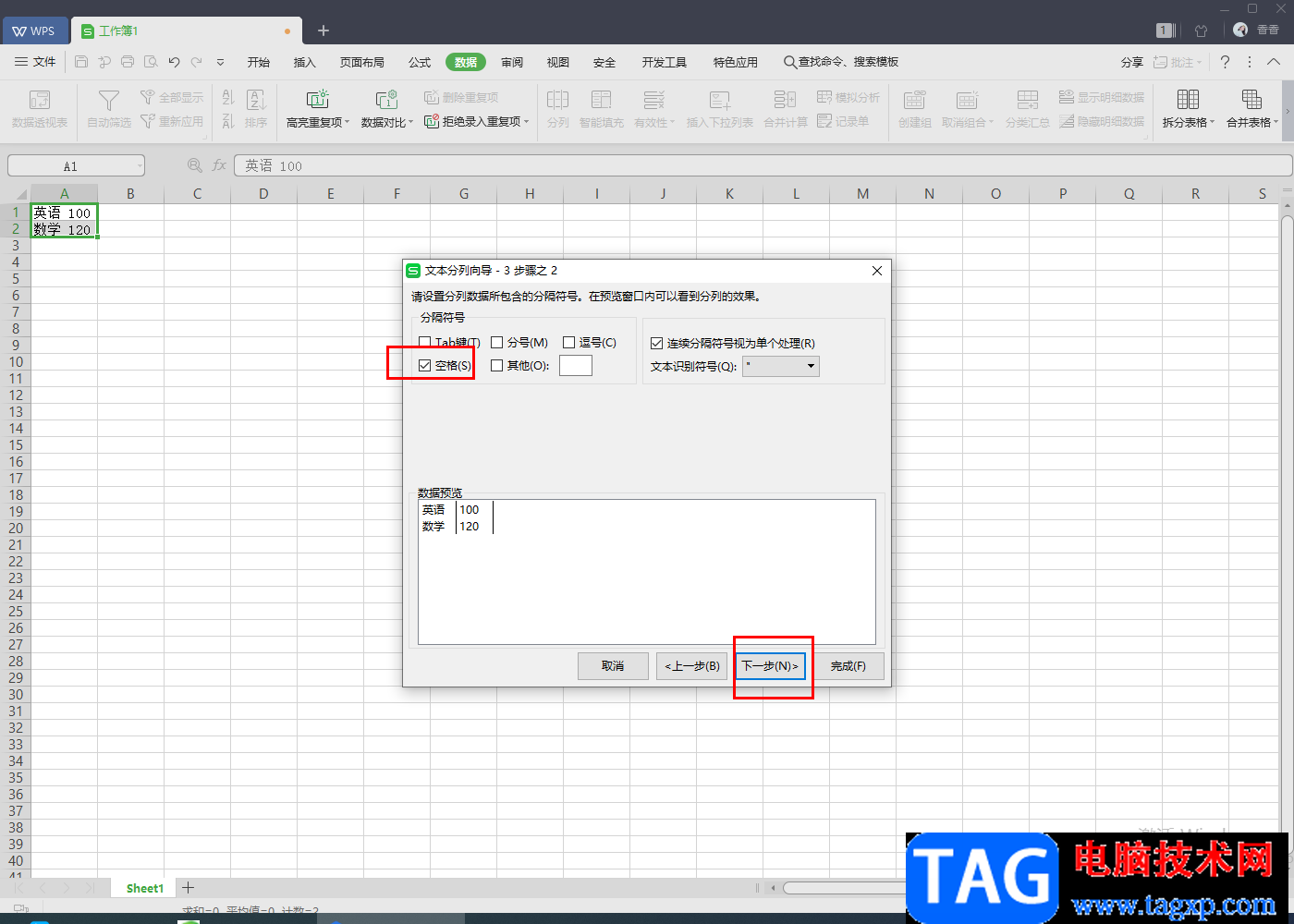Open the A1 name box dropdown

[140, 166]
